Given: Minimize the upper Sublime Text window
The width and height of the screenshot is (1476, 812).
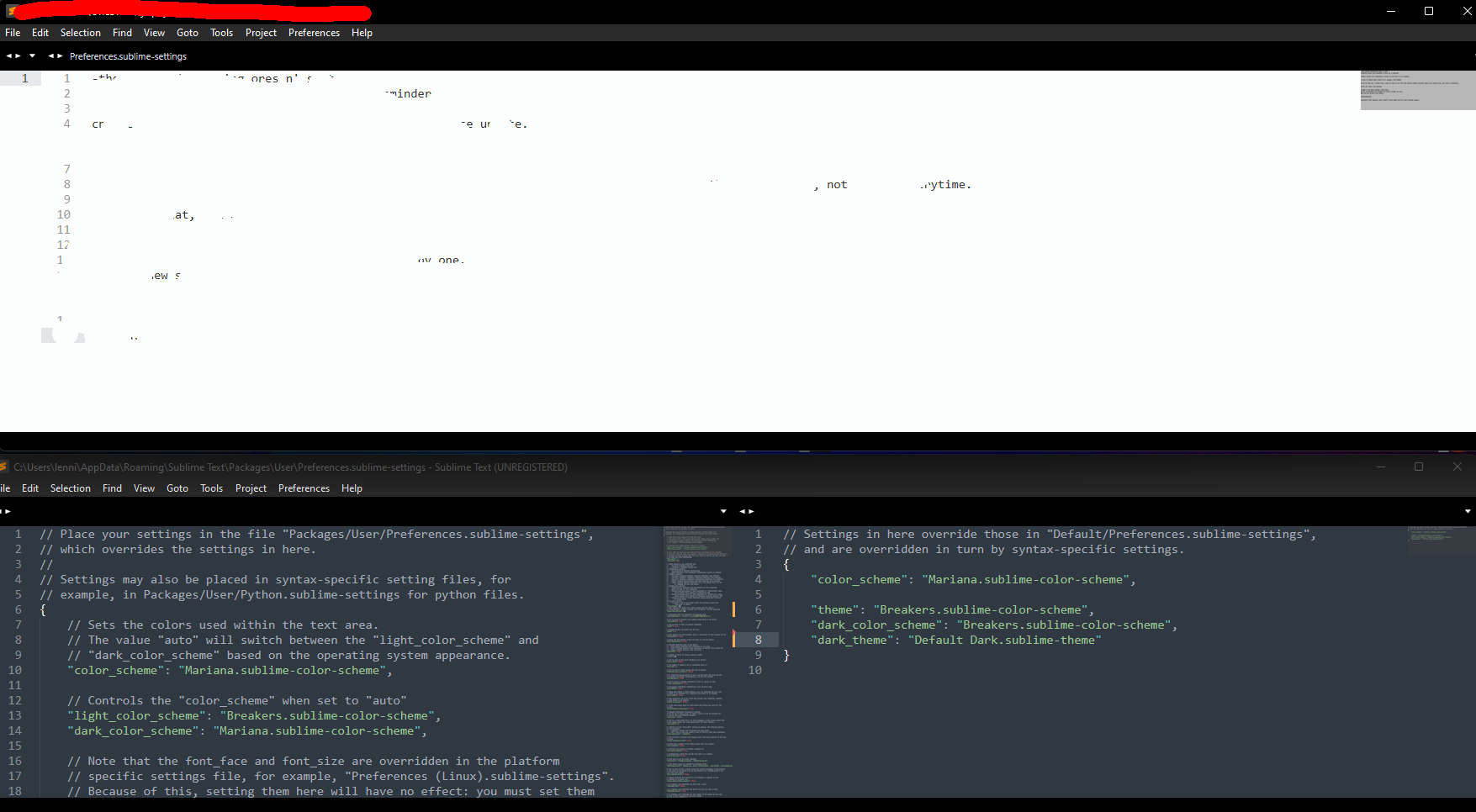Looking at the screenshot, I should pos(1390,11).
